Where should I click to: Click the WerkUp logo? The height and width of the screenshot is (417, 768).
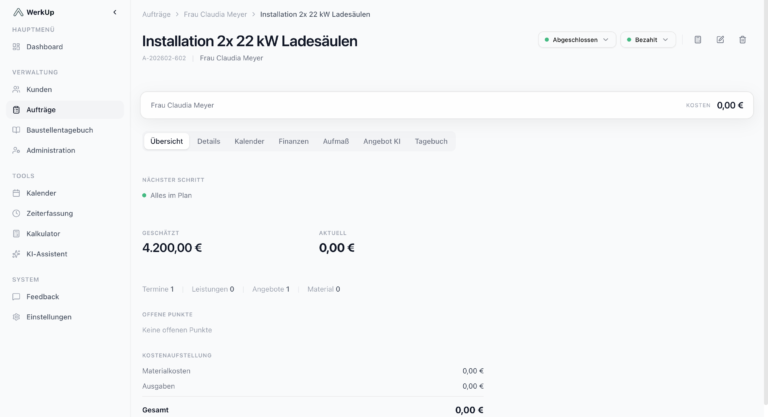pos(34,12)
